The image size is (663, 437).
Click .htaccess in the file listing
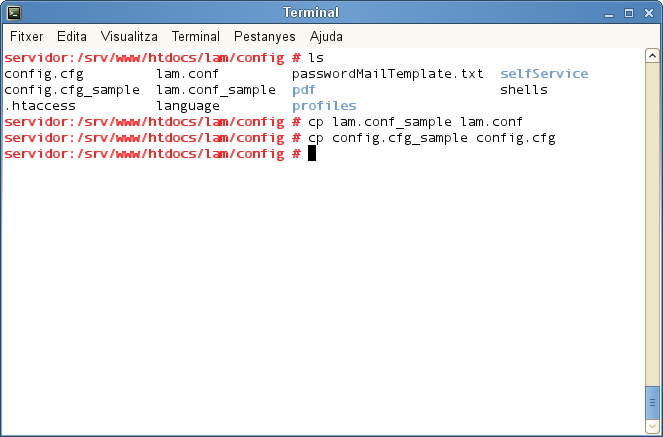point(40,105)
